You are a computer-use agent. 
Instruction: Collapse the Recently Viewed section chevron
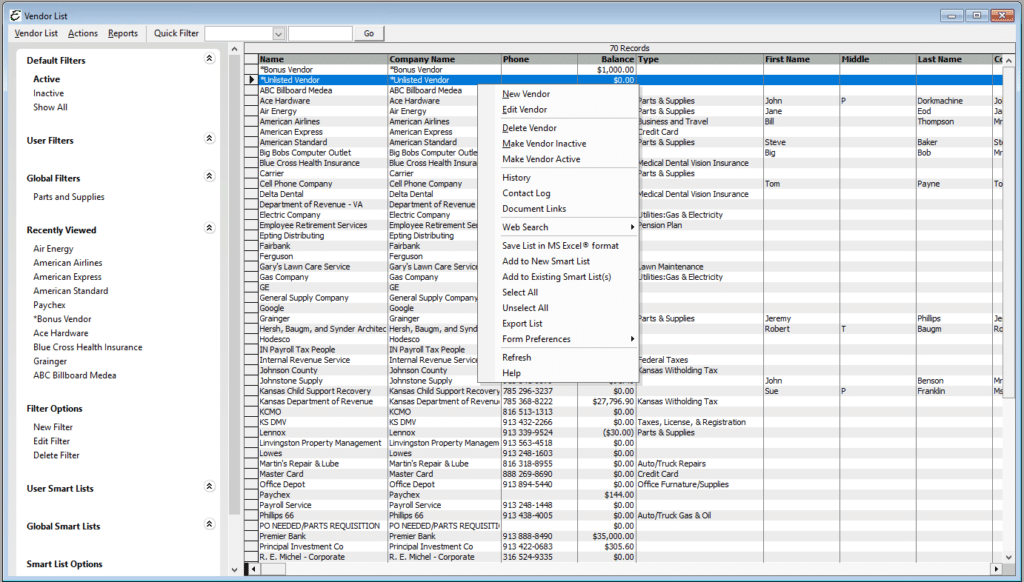209,229
